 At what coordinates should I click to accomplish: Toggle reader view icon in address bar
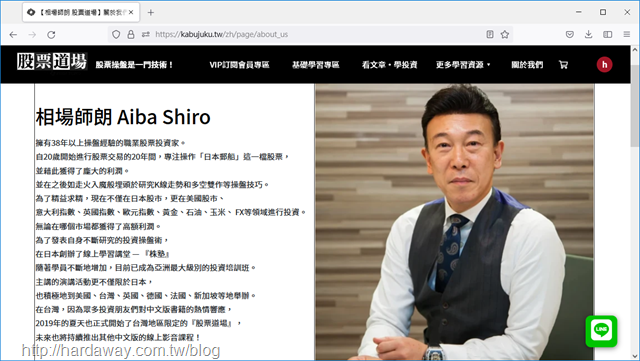point(490,34)
